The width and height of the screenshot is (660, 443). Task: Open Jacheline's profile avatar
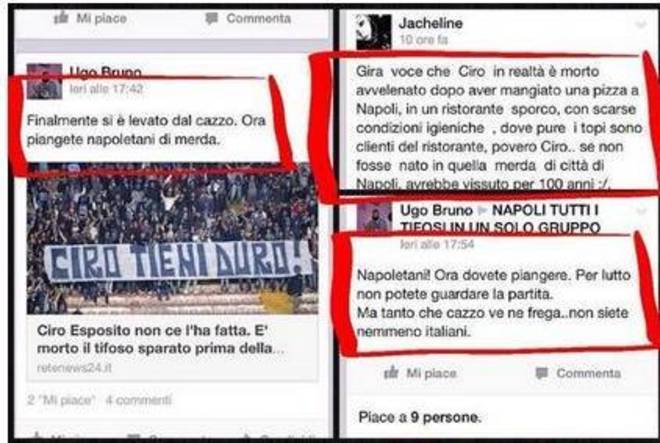(x=374, y=32)
